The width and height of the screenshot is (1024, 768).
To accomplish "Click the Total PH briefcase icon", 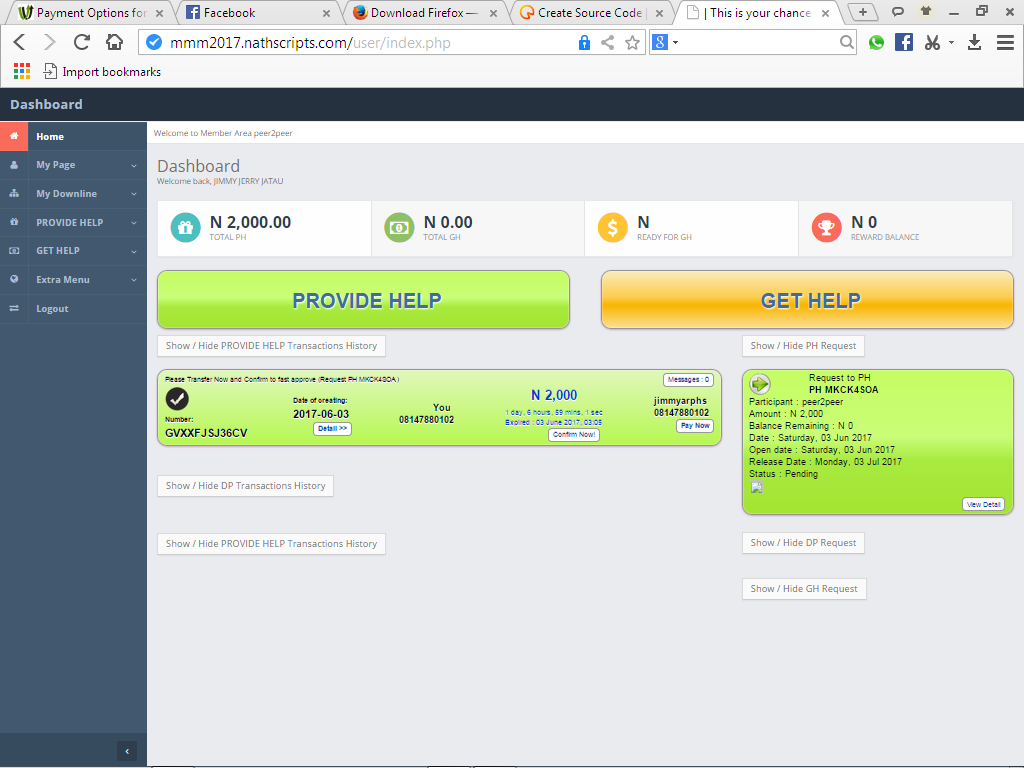I will [x=185, y=227].
